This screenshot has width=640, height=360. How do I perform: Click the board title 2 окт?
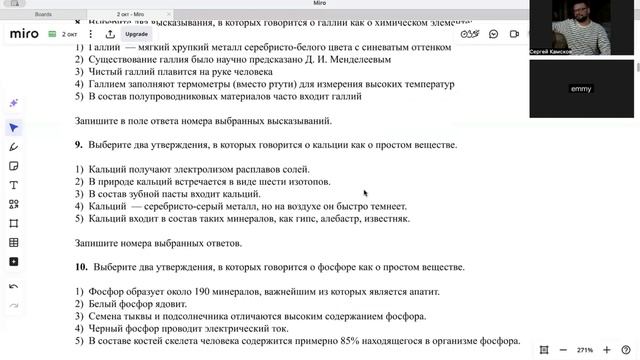pyautogui.click(x=69, y=34)
